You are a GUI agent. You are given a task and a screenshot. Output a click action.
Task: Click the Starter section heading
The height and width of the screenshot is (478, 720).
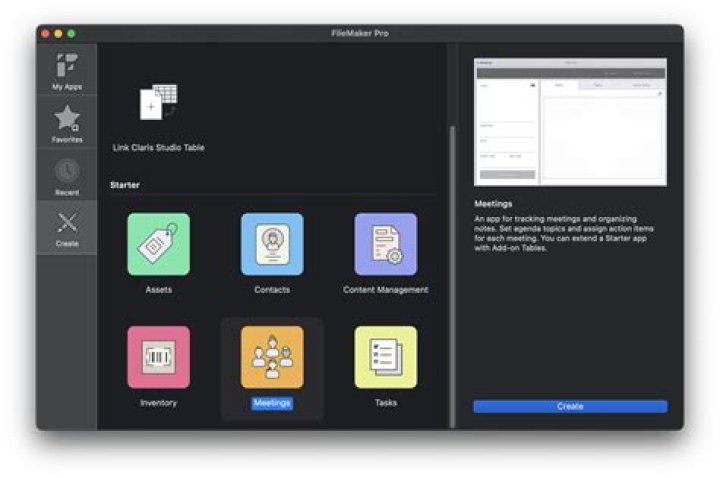click(x=125, y=185)
